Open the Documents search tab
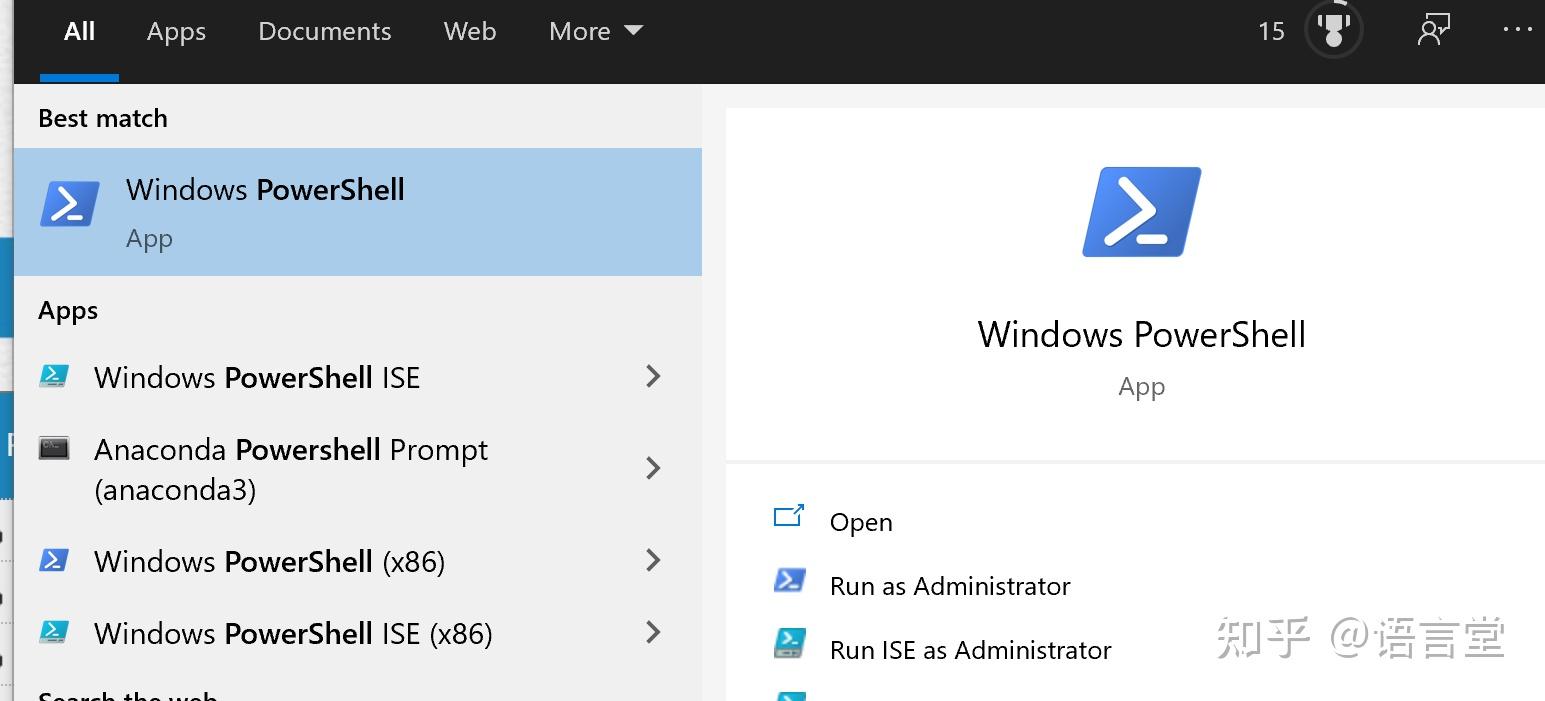Screen dimensions: 1545x701 (x=324, y=32)
